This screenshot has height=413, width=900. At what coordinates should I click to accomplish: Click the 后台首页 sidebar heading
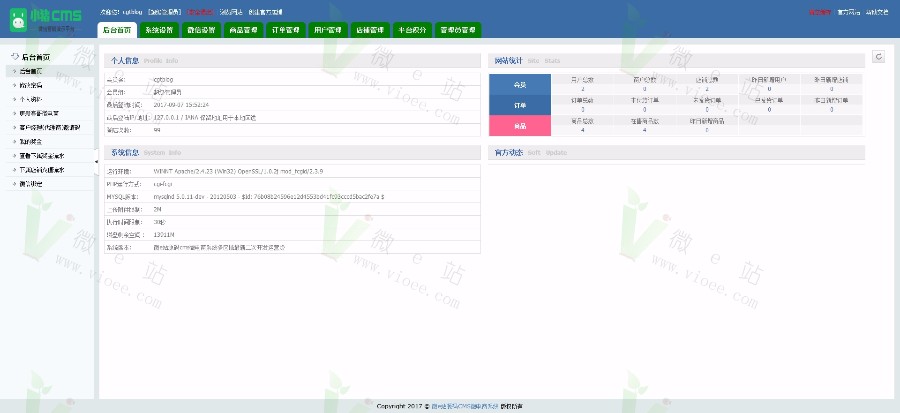(x=35, y=57)
